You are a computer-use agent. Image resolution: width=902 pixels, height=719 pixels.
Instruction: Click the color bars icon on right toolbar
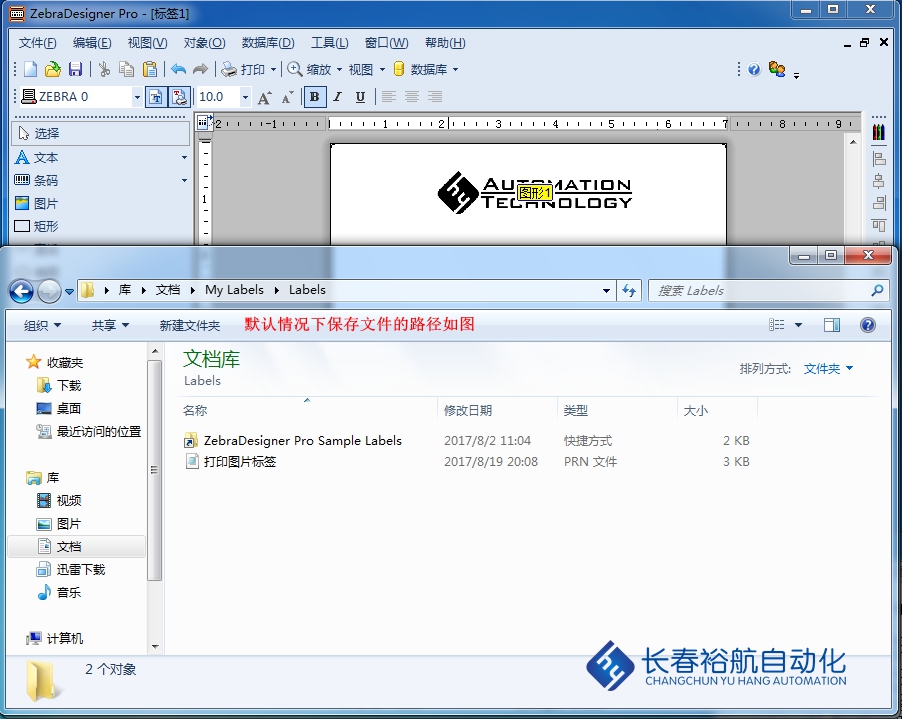[878, 132]
